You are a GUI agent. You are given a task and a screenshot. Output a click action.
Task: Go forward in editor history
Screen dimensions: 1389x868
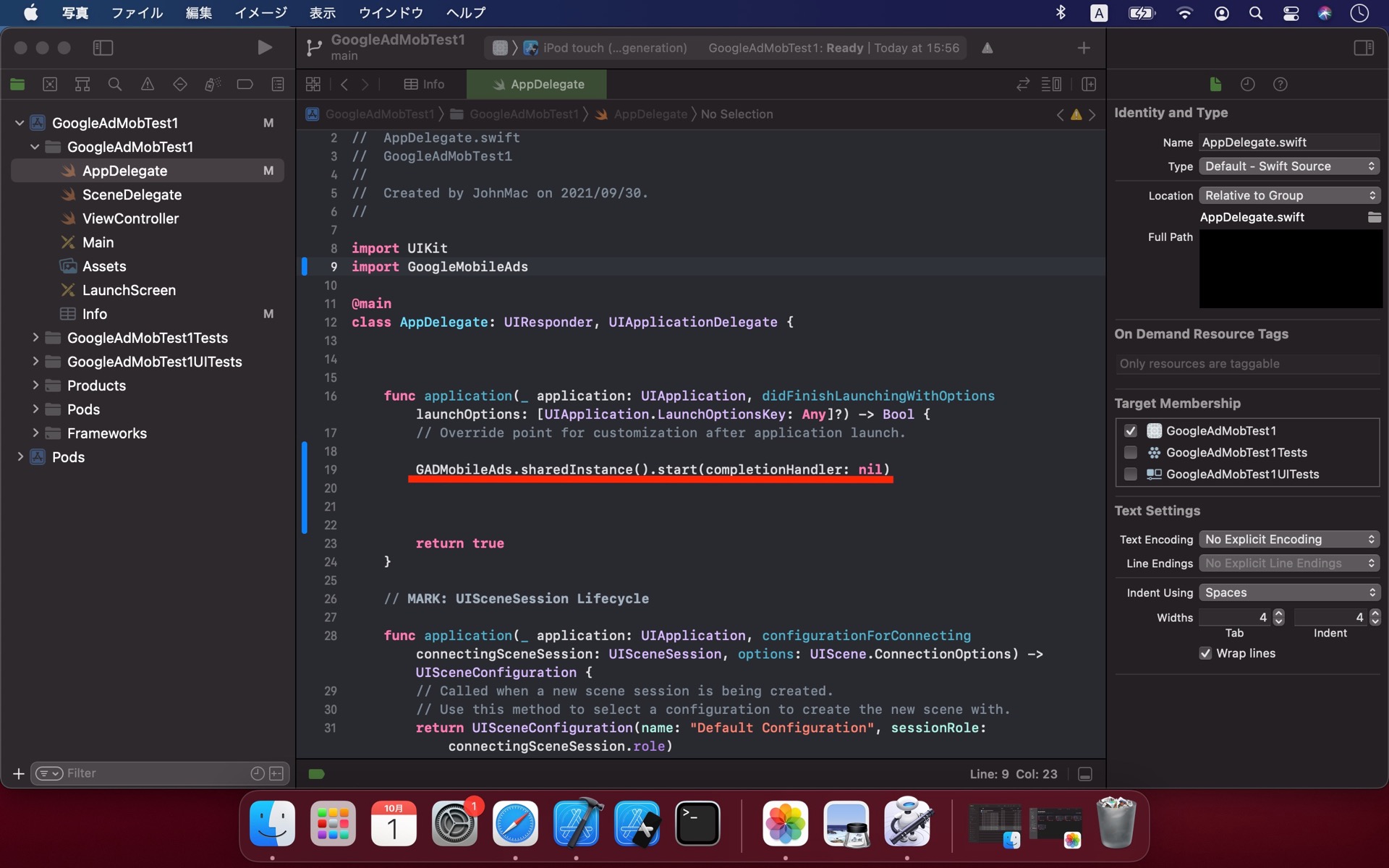tap(365, 84)
